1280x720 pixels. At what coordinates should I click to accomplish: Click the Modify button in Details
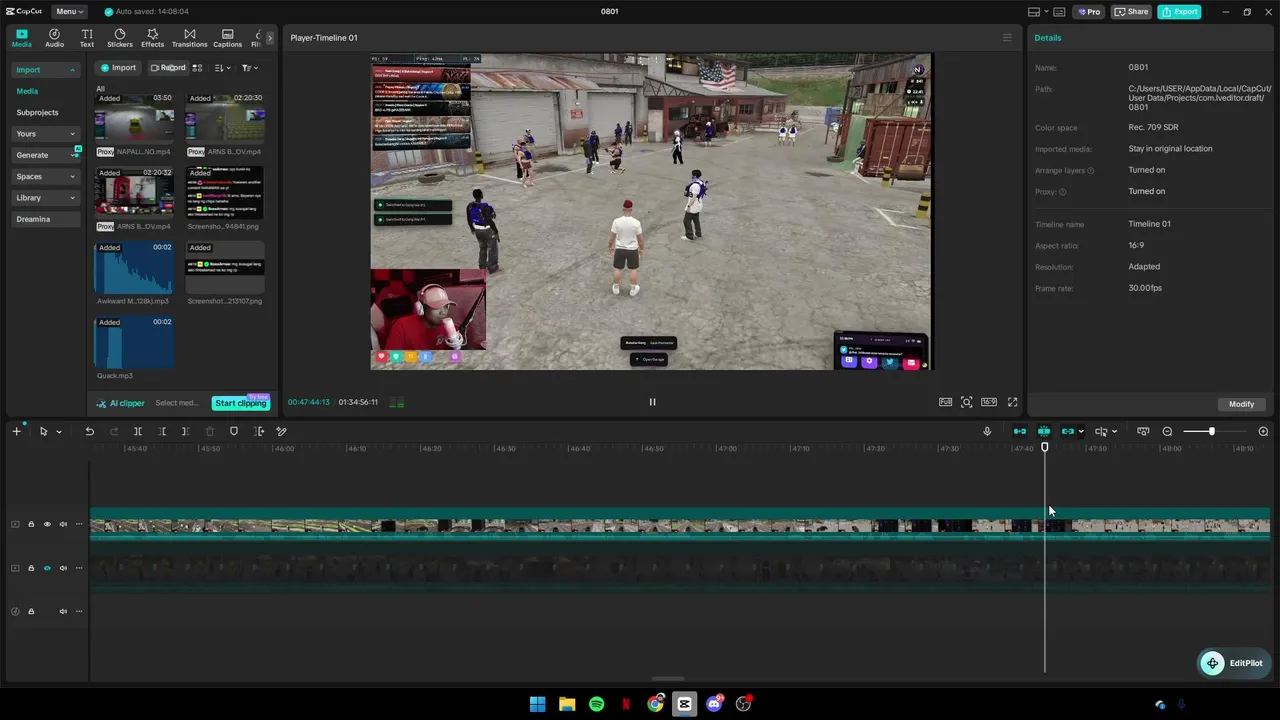click(x=1241, y=404)
